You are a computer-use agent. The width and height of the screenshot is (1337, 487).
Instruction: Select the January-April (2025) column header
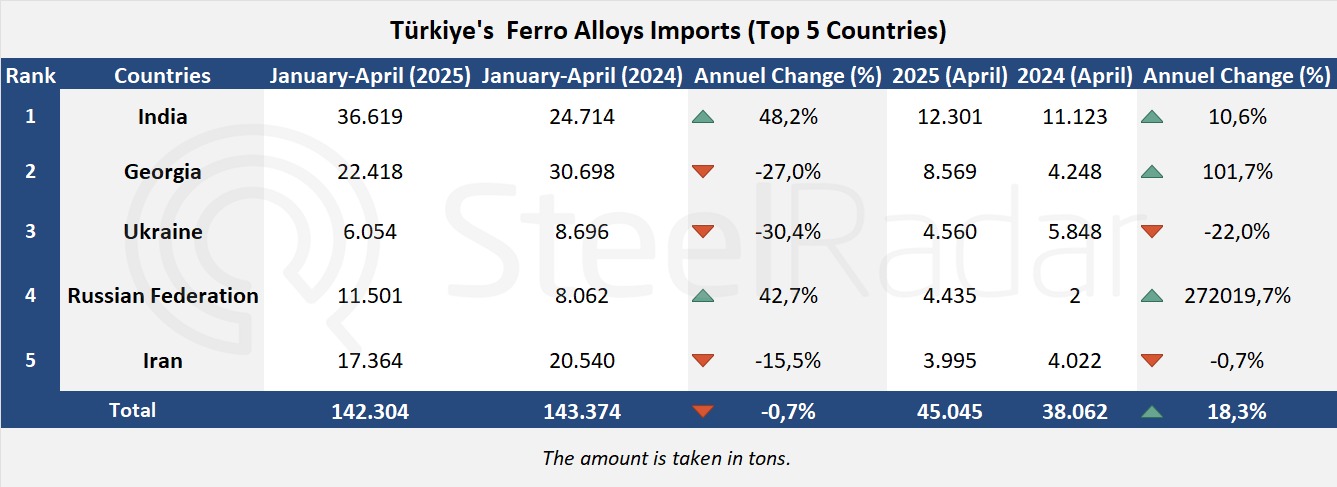[x=370, y=76]
